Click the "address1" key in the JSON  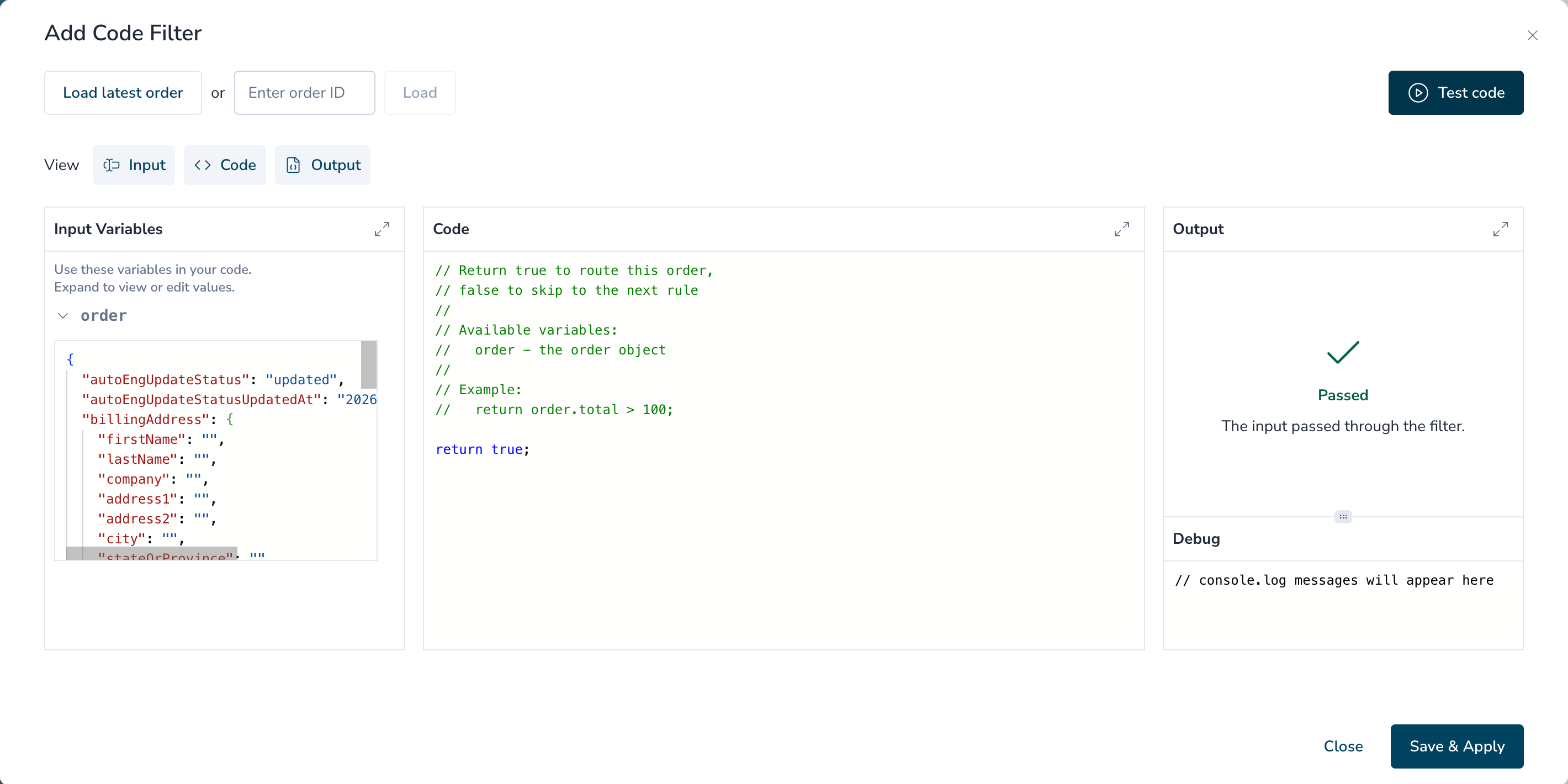point(138,499)
